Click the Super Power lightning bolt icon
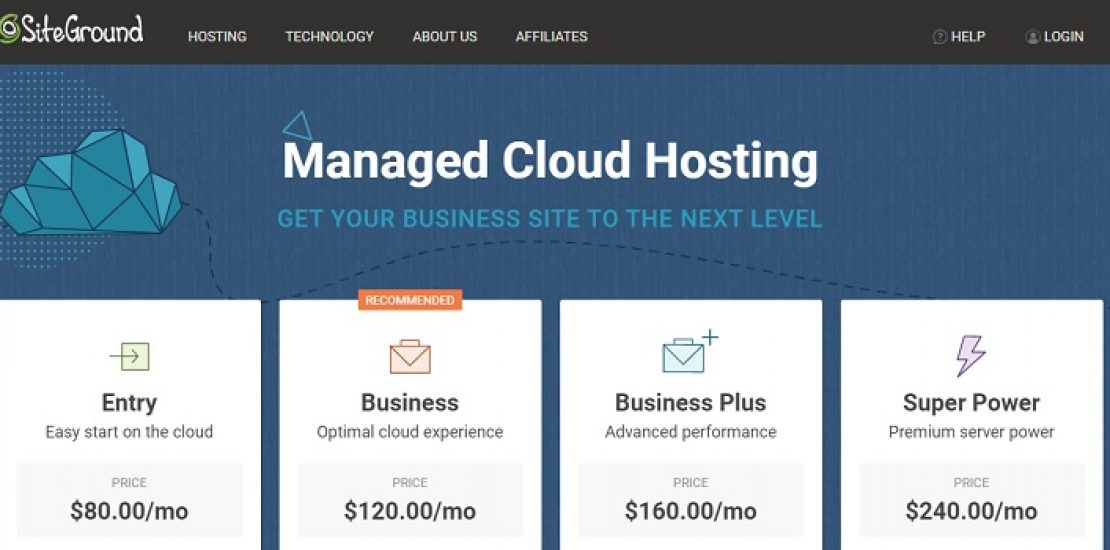1110x550 pixels. [x=970, y=356]
